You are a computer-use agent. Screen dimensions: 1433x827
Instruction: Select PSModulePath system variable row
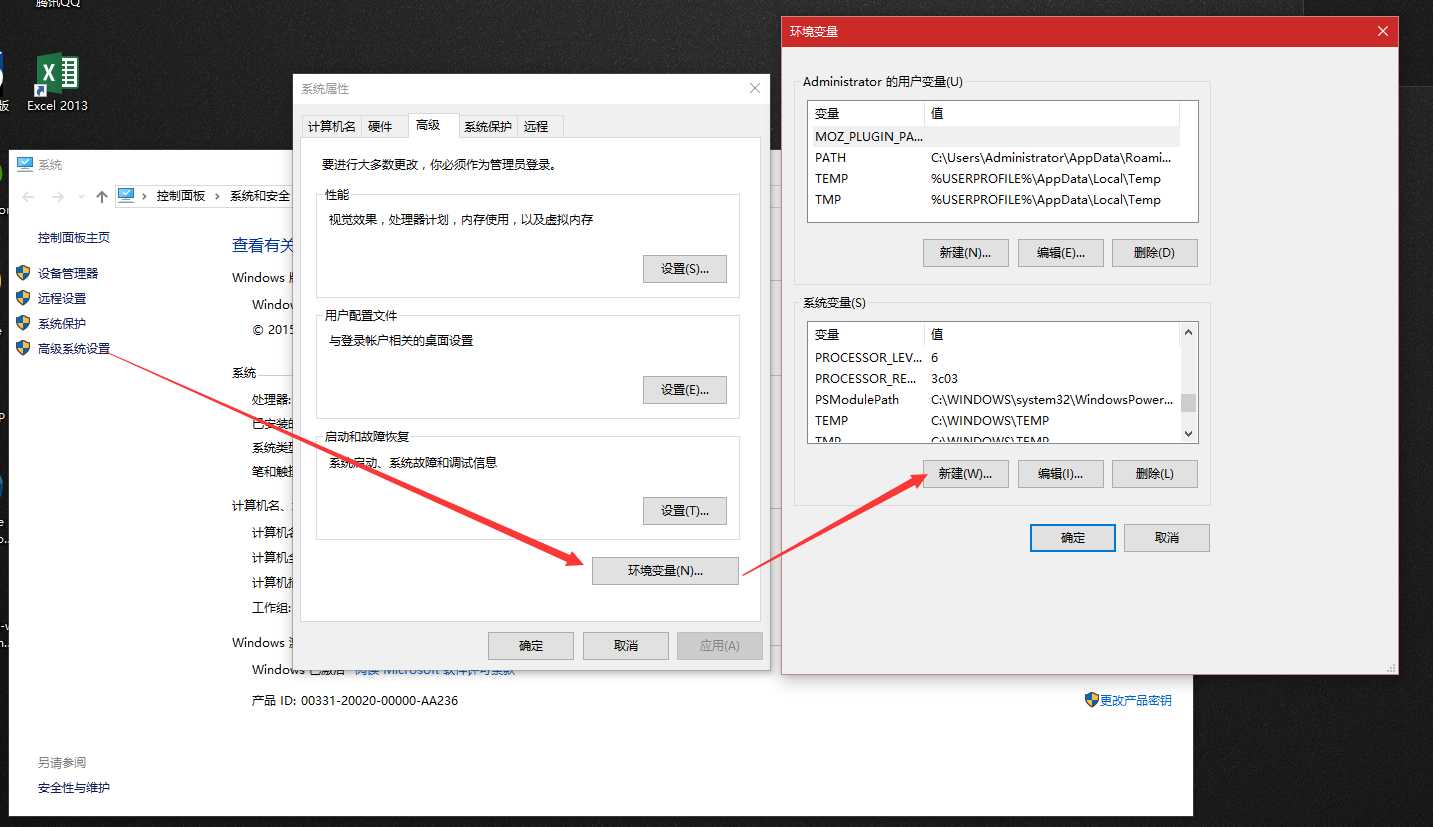coord(994,399)
